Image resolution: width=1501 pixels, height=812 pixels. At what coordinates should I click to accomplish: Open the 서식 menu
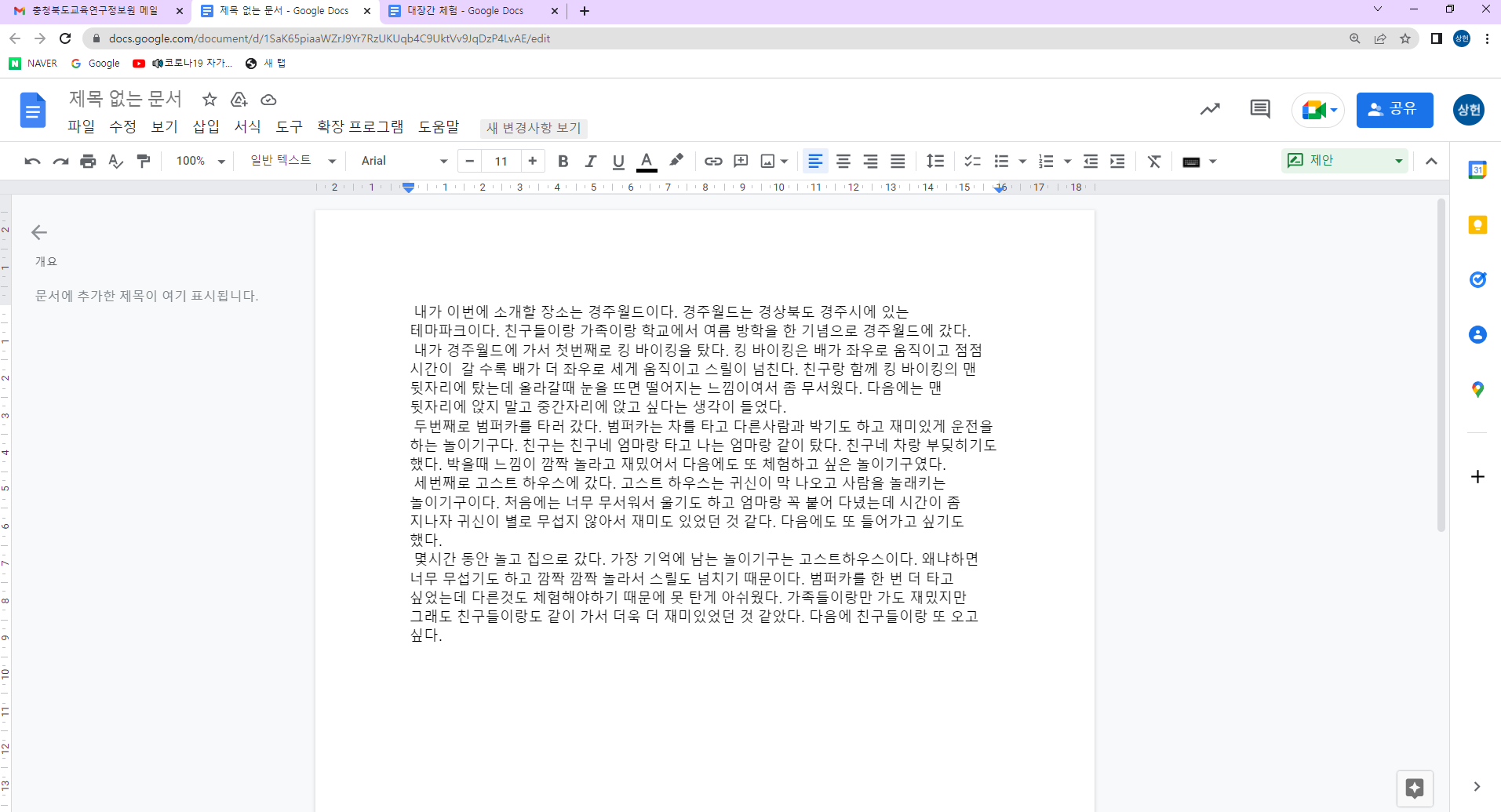tap(247, 127)
